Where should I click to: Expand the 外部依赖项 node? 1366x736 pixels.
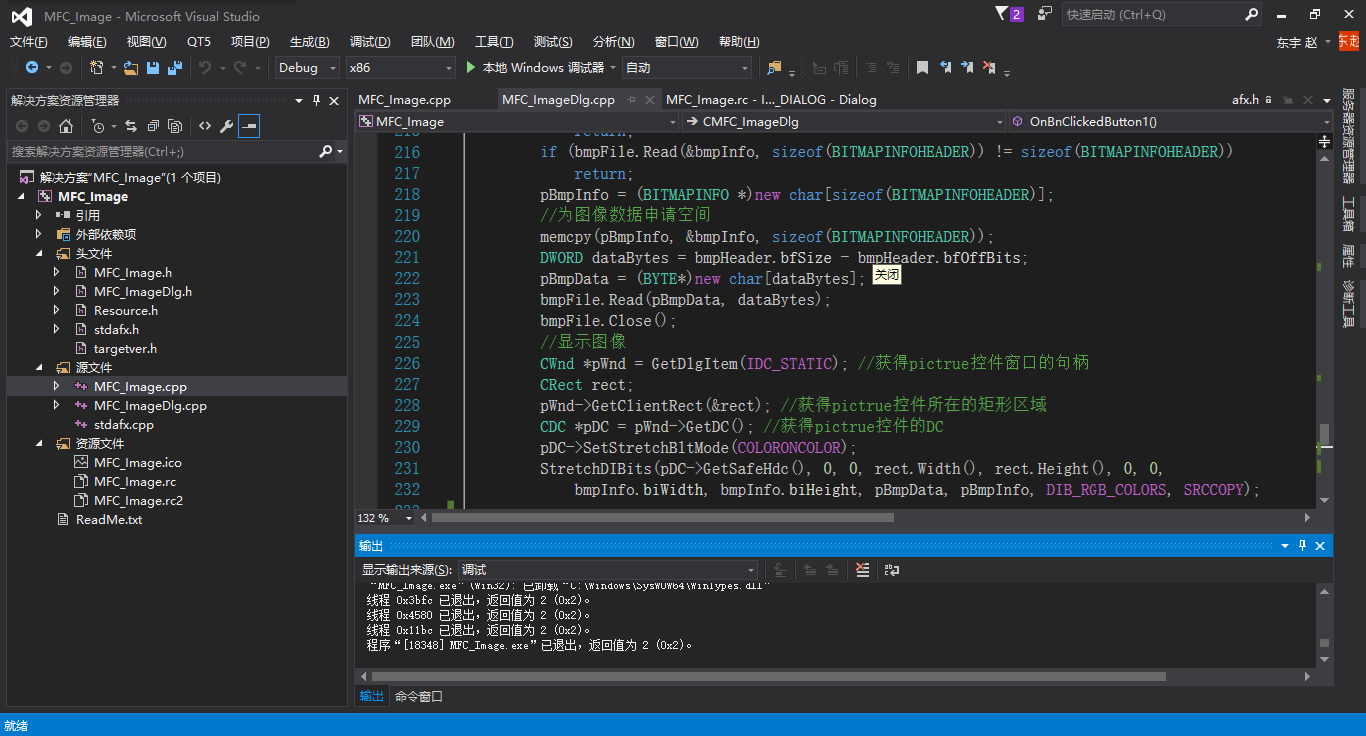(40, 234)
